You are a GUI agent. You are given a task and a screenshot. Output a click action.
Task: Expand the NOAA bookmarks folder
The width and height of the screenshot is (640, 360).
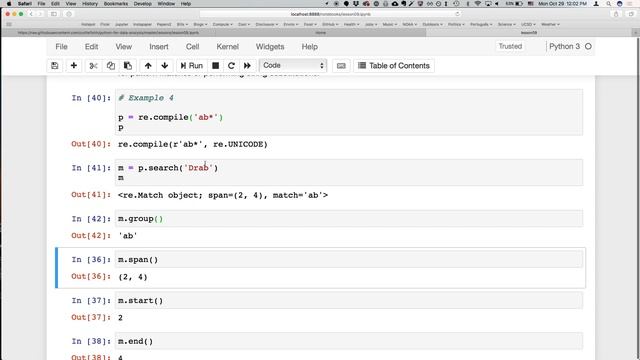tap(410, 24)
